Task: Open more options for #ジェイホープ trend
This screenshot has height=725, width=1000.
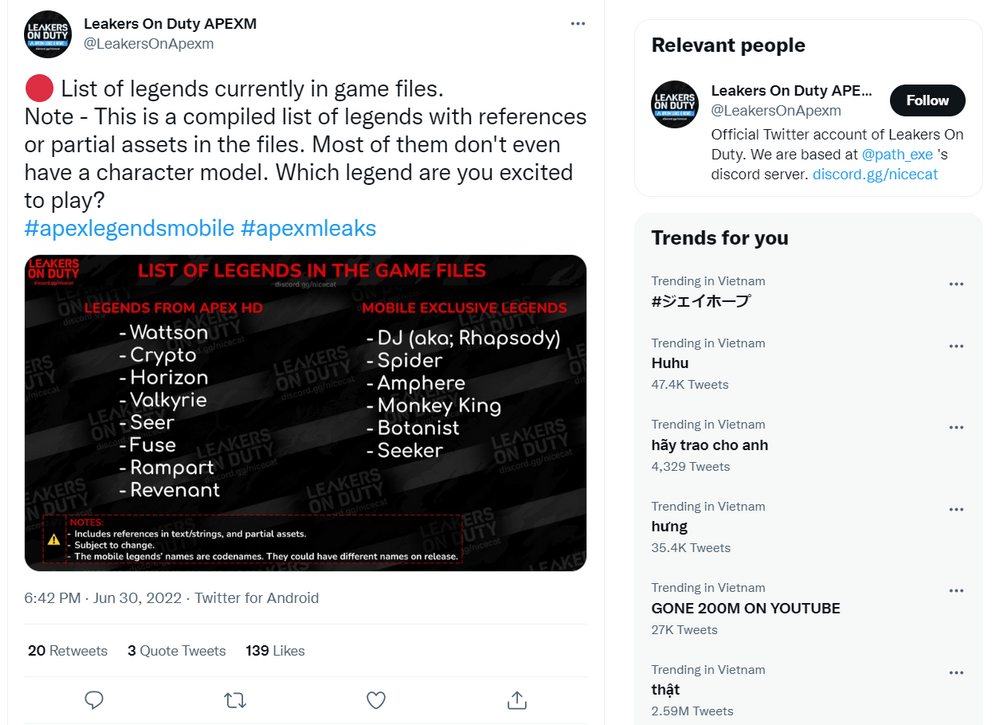Action: (956, 284)
